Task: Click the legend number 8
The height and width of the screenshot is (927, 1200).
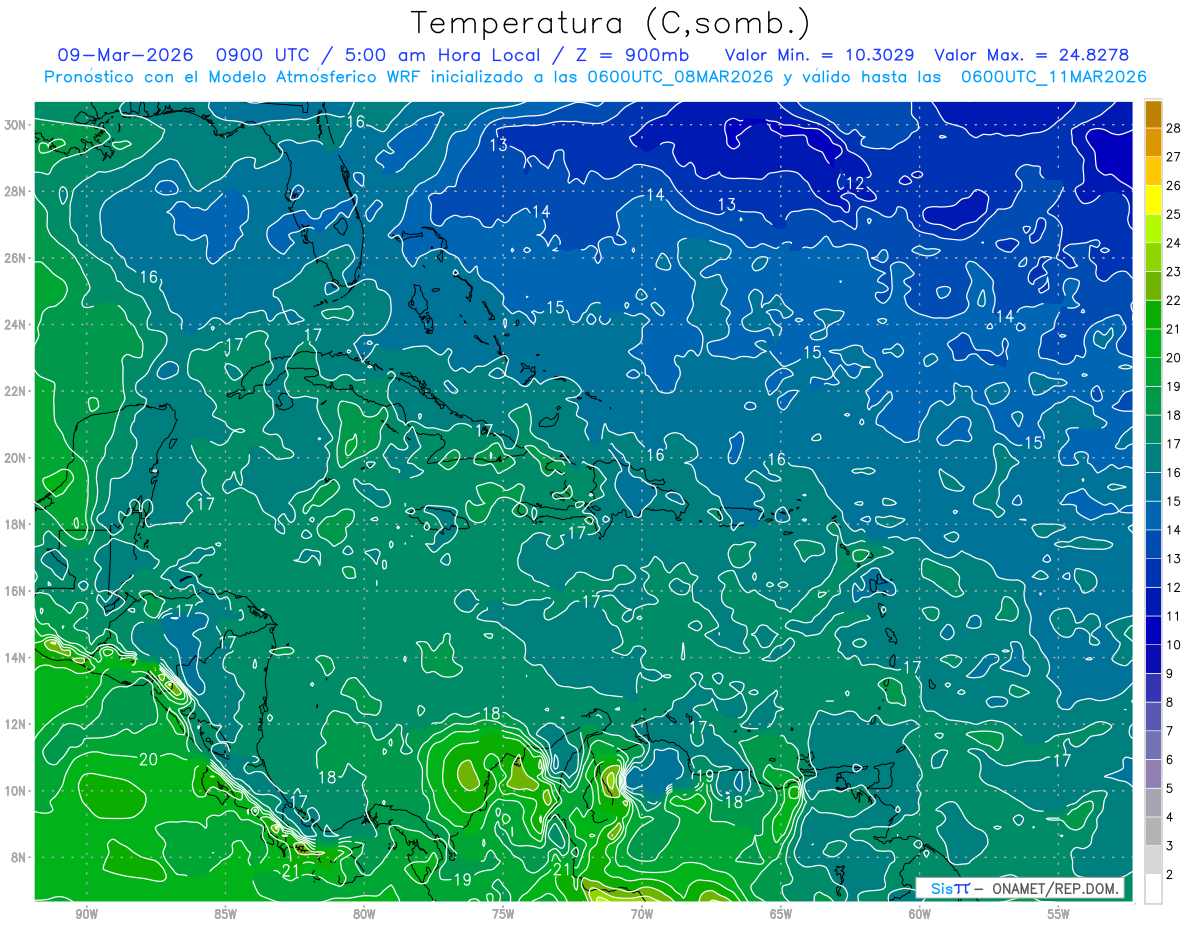Action: click(x=1170, y=703)
